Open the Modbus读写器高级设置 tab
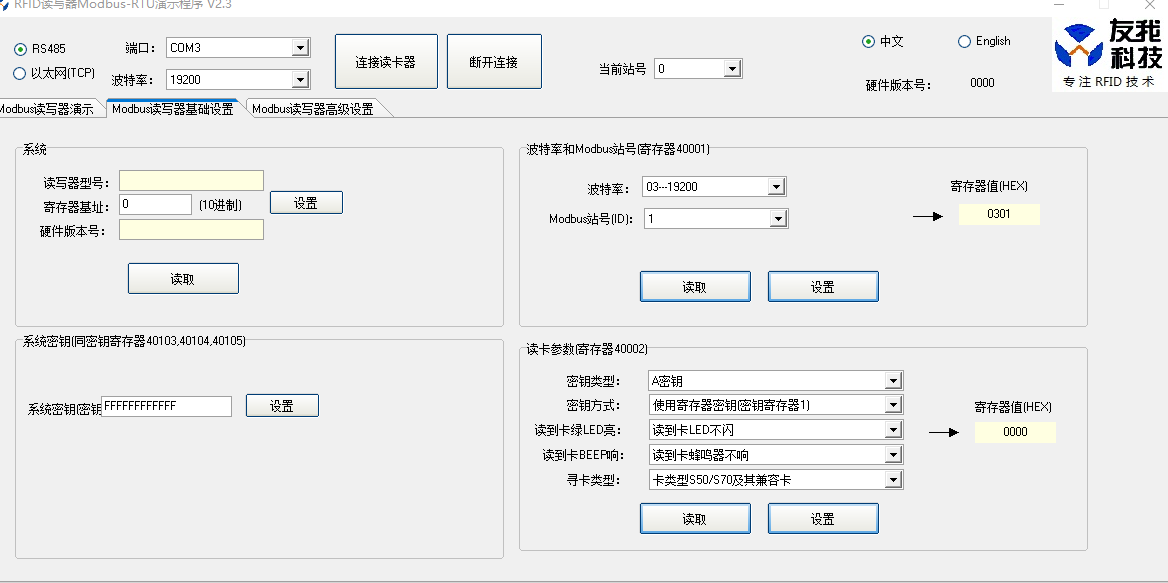Viewport: 1168px width, 583px height. click(314, 108)
